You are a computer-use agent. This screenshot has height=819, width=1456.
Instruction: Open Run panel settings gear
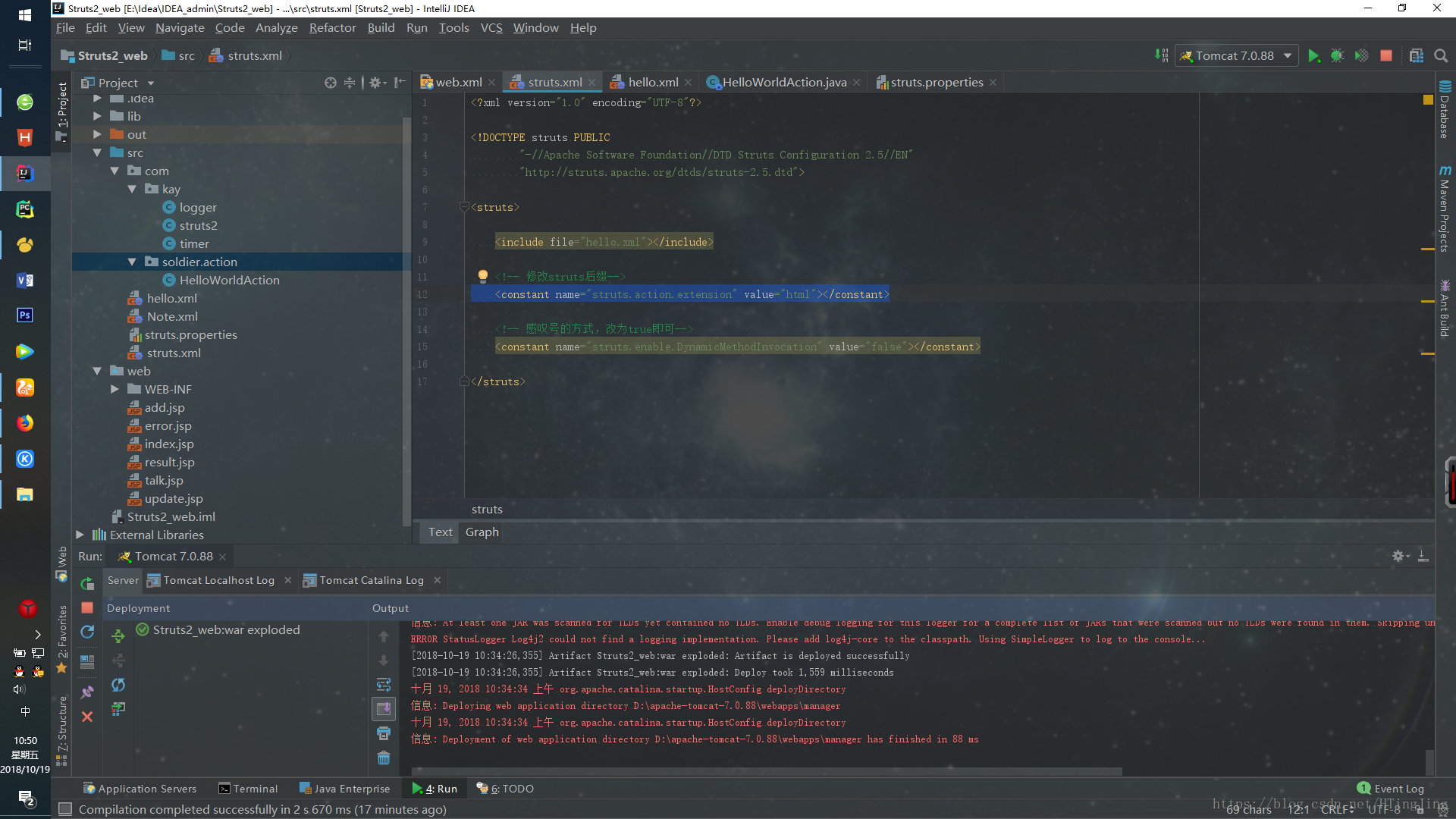coord(1400,556)
